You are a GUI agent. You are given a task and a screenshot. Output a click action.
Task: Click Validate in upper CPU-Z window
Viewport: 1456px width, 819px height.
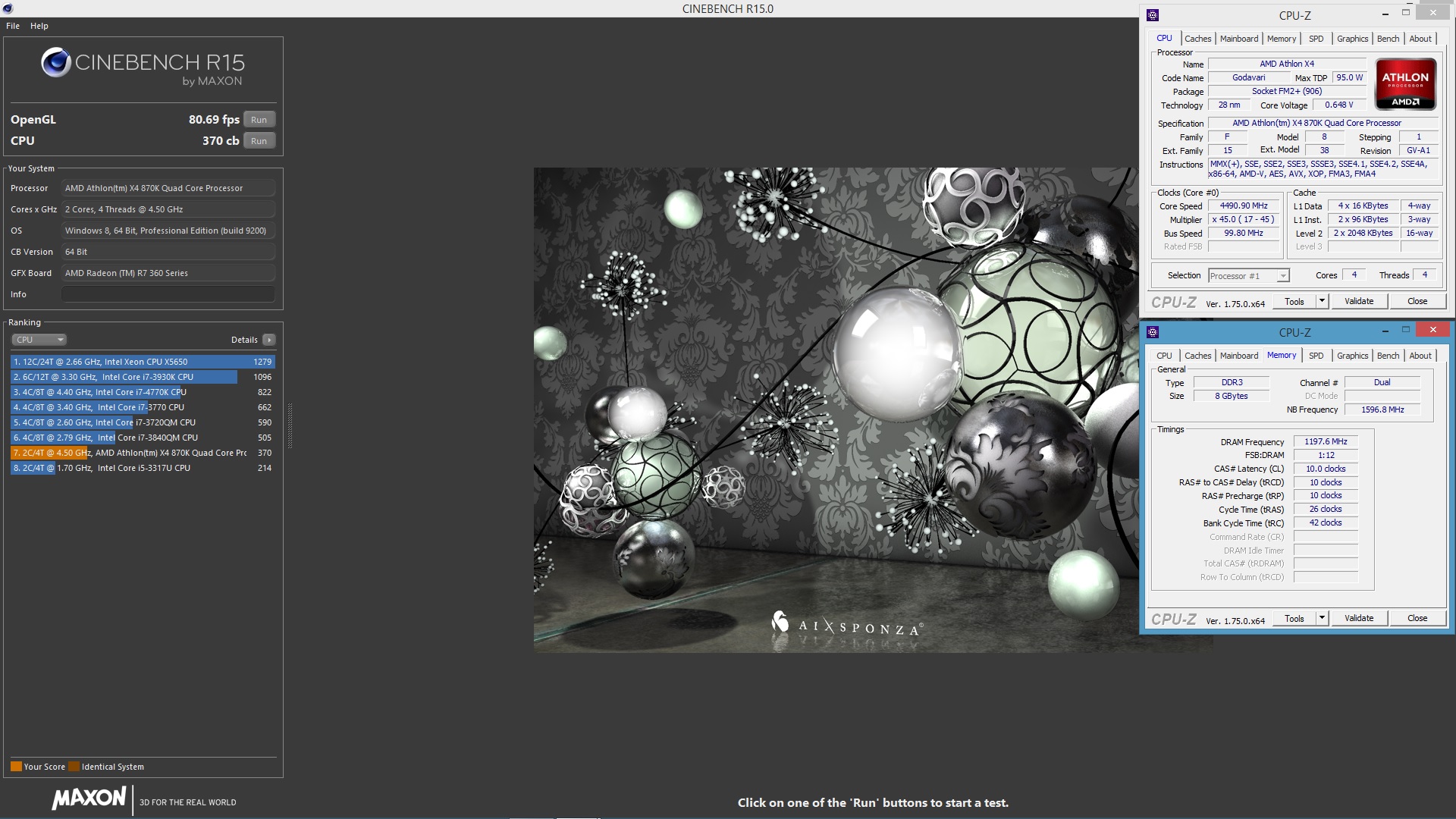[x=1359, y=302]
